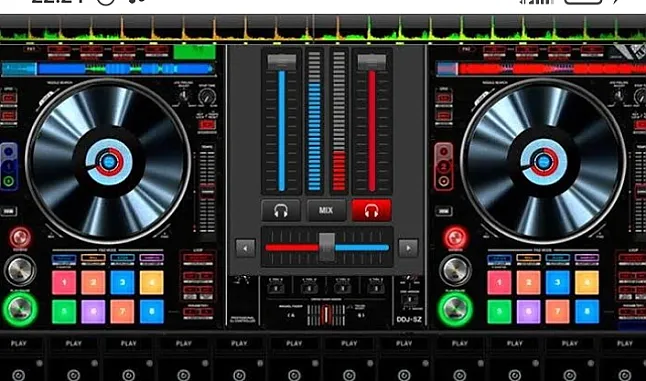Image resolution: width=646 pixels, height=381 pixels.
Task: Hit purple pad 6 on the right deck
Action: click(528, 311)
